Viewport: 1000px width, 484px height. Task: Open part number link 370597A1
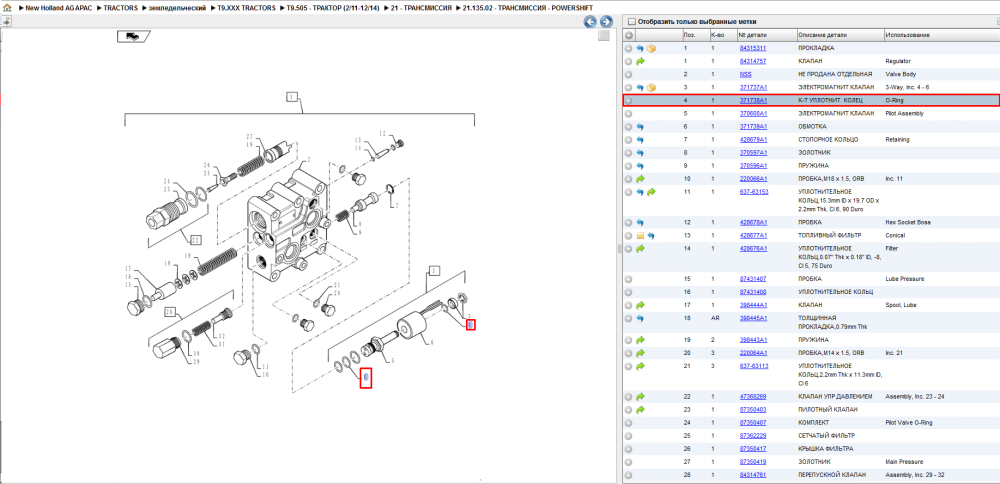click(753, 153)
